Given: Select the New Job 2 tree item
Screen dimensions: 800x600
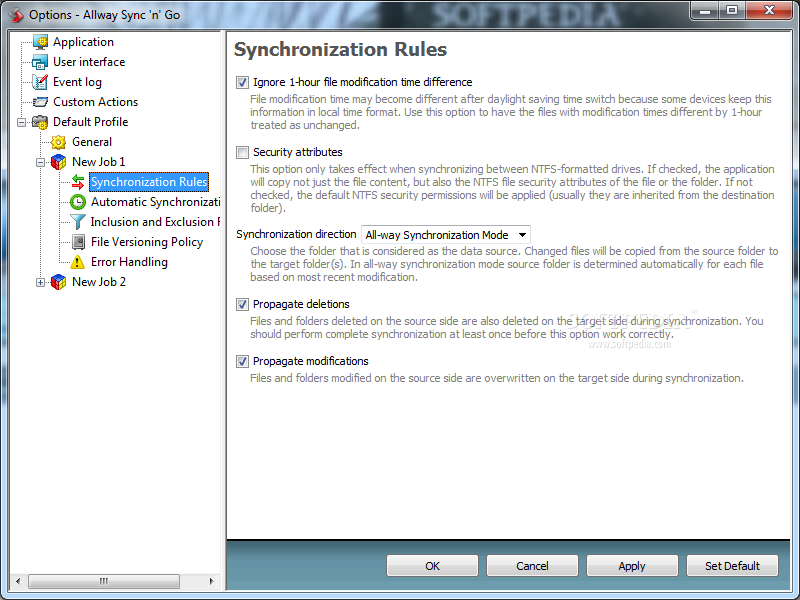Looking at the screenshot, I should [98, 282].
